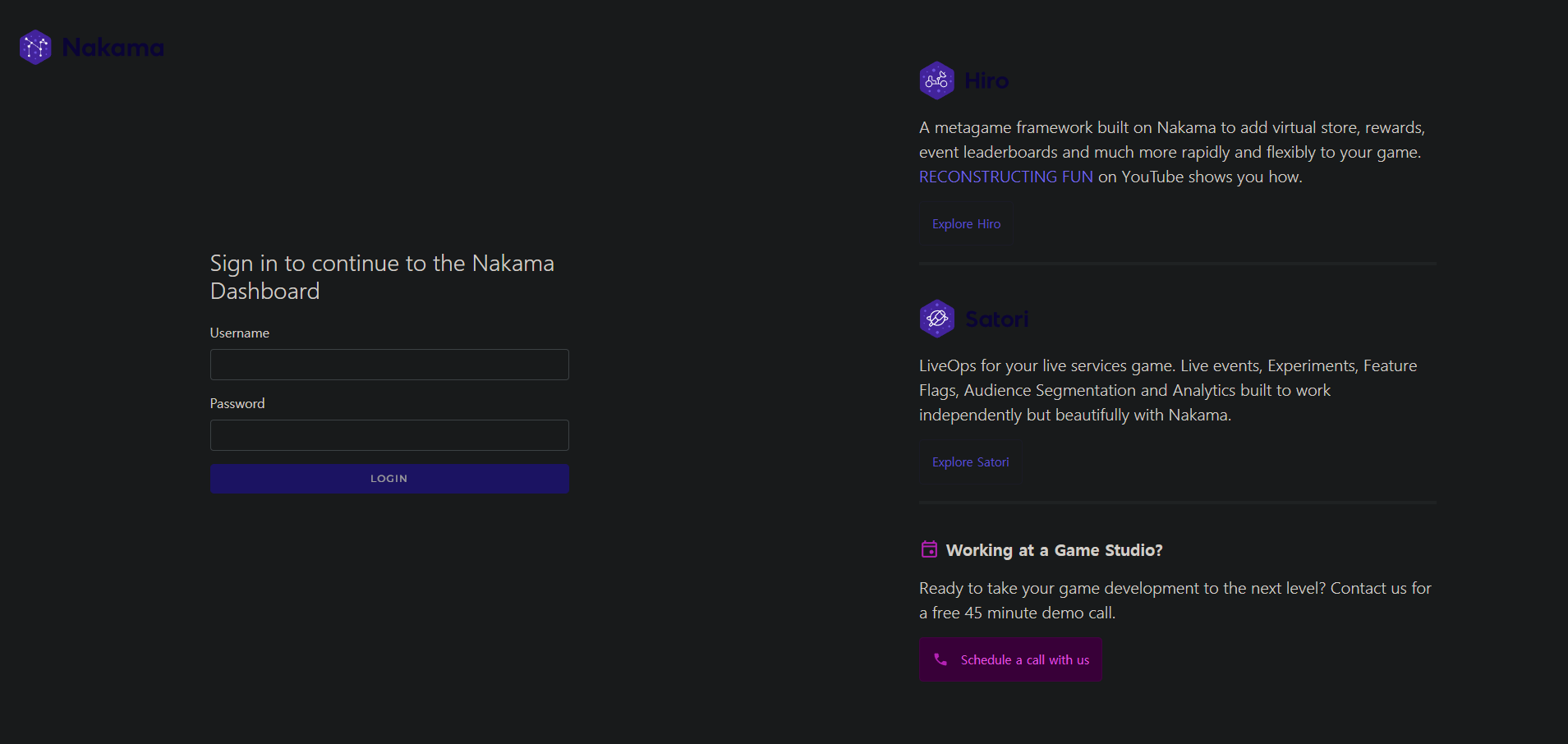Click the 'Working at a Game Studio?' heading
This screenshot has height=744, width=1568.
1055,550
